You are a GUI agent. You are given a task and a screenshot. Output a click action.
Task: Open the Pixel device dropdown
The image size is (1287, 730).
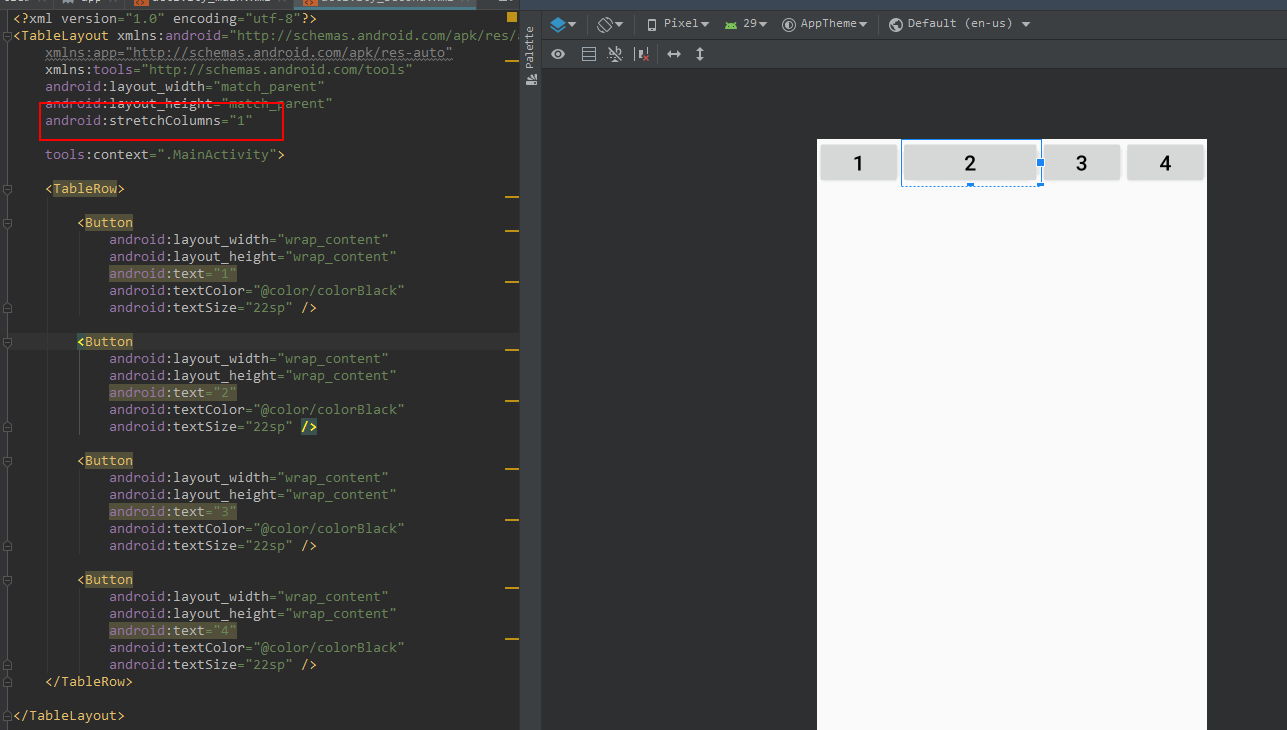(x=678, y=24)
